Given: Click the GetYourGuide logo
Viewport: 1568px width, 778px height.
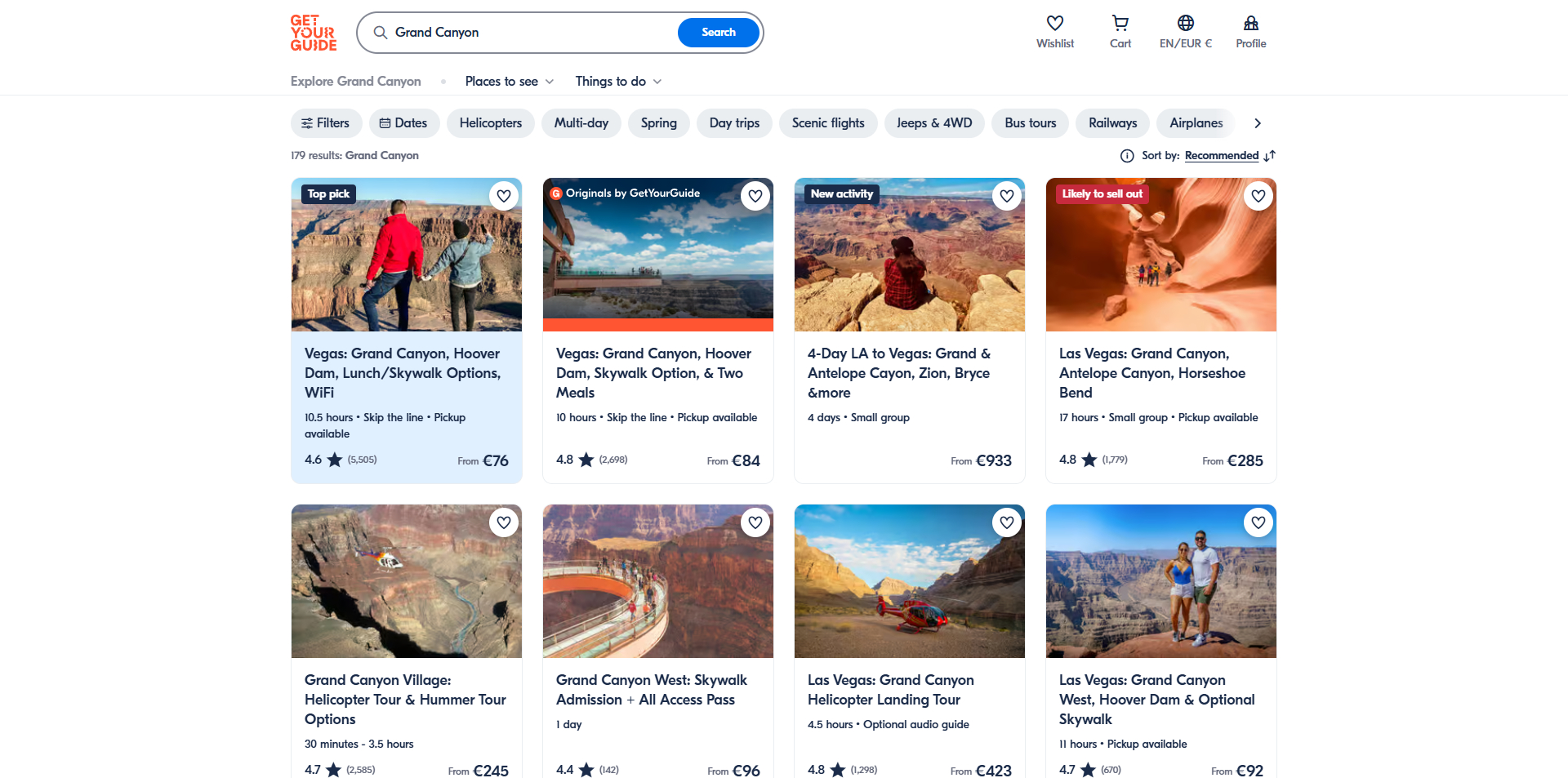Looking at the screenshot, I should coord(314,33).
